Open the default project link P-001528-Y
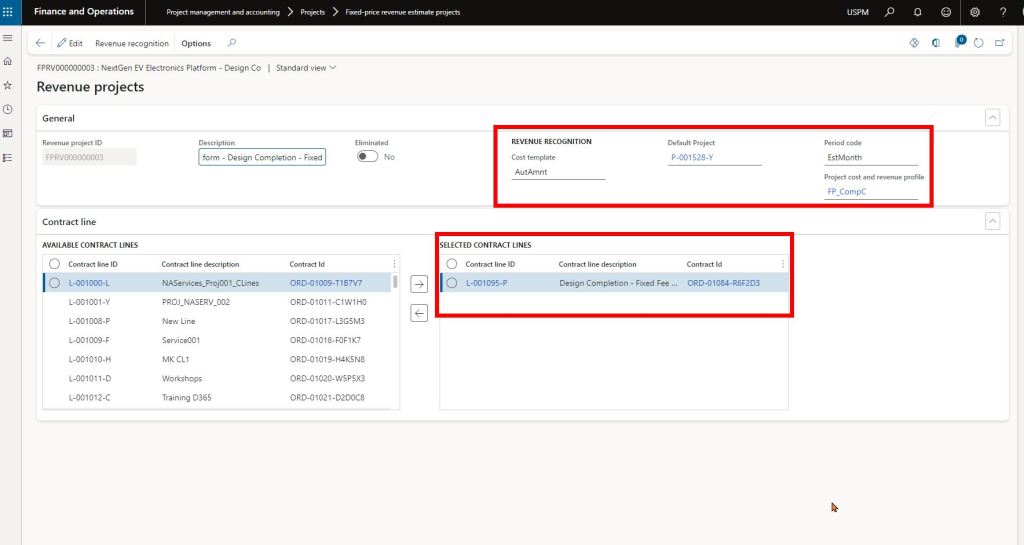Screen dimensions: 1024x545 pos(692,157)
